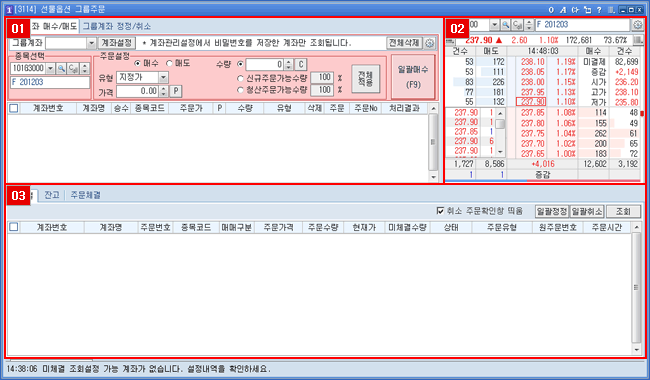Click the 계좌설정 button
Image resolution: width=650 pixels, height=380 pixels.
117,43
